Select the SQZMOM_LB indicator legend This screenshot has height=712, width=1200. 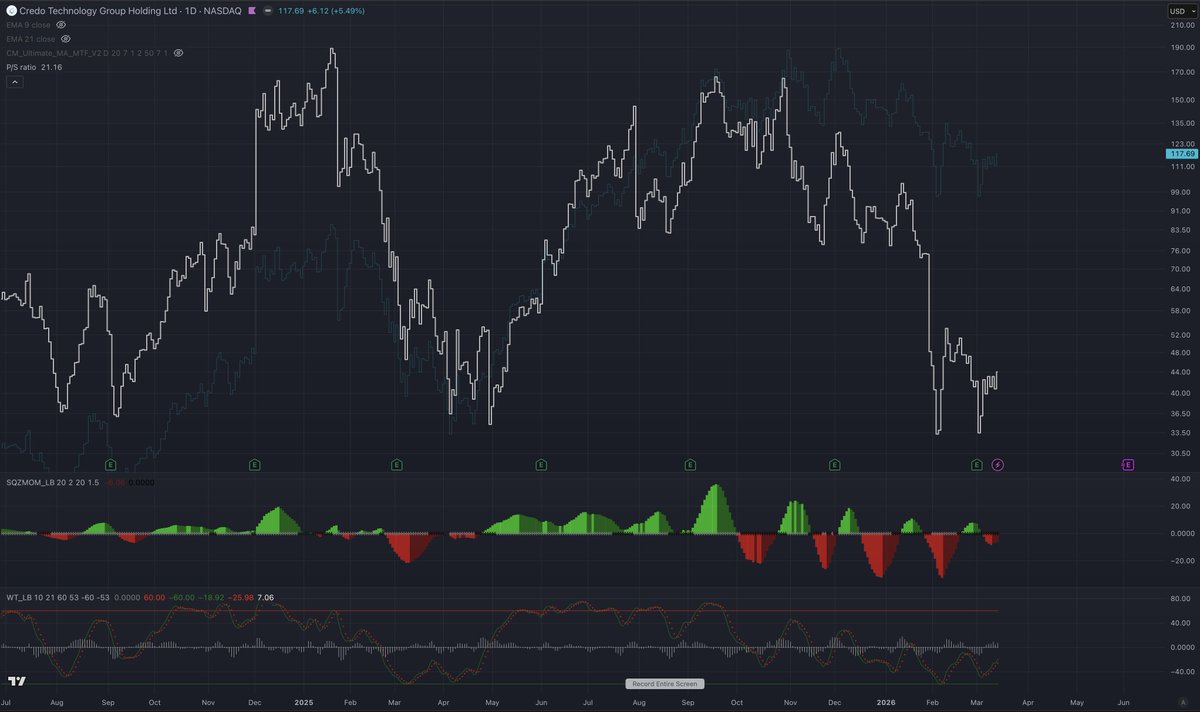tap(54, 481)
